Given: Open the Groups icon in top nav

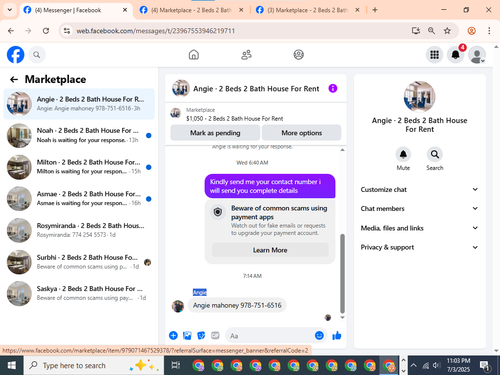Looking at the screenshot, I should tap(298, 55).
